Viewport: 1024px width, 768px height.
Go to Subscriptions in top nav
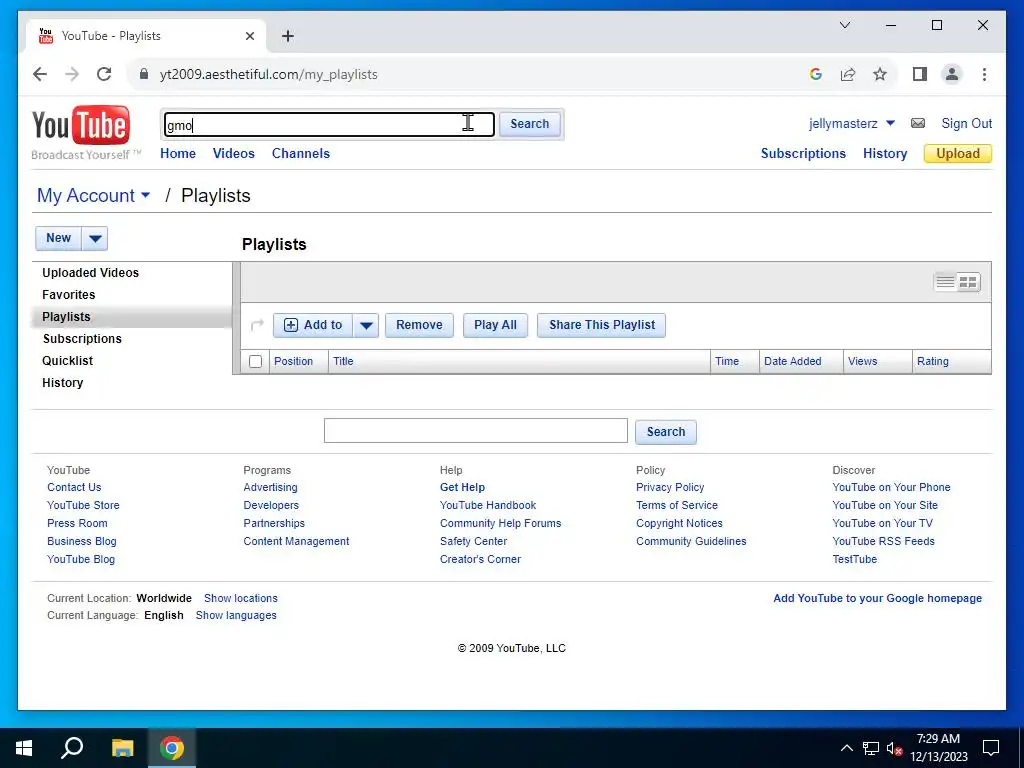point(803,153)
